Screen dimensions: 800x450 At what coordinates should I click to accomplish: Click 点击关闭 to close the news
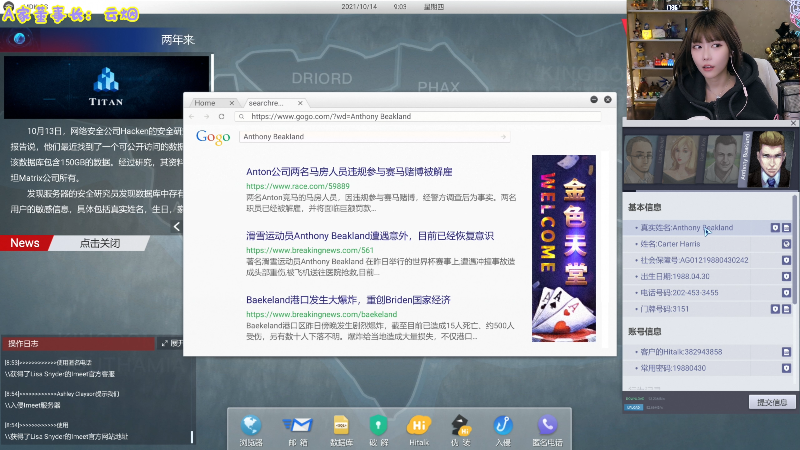(100, 243)
